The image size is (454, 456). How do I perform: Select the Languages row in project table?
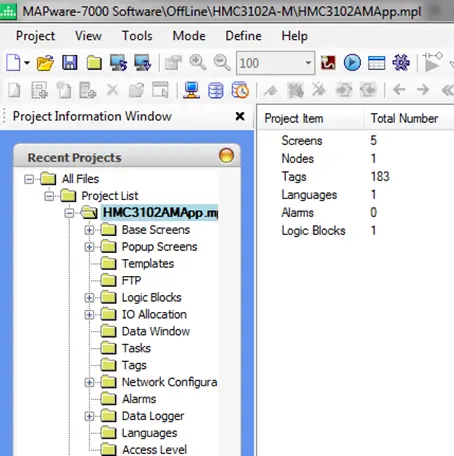coord(309,195)
